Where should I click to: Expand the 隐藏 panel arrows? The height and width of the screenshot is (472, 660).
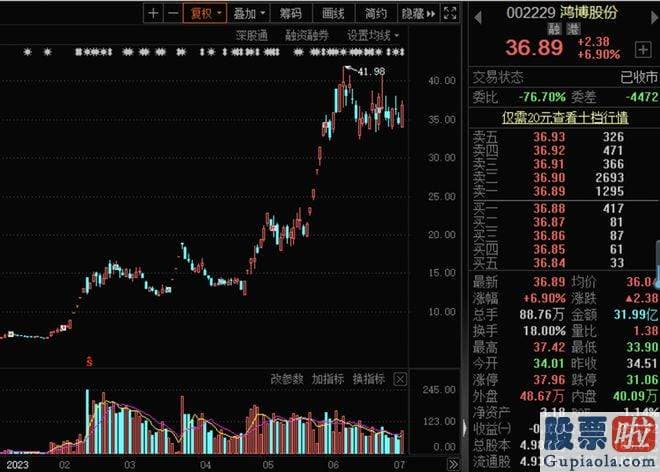[x=418, y=14]
